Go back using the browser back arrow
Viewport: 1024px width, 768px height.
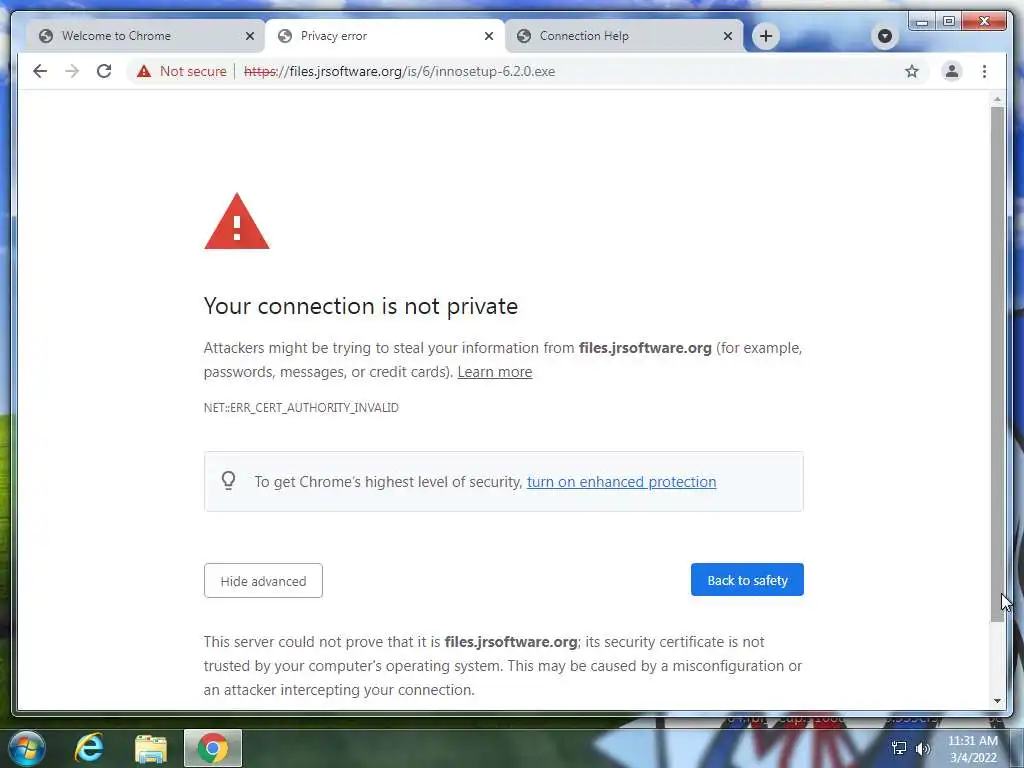click(x=40, y=71)
